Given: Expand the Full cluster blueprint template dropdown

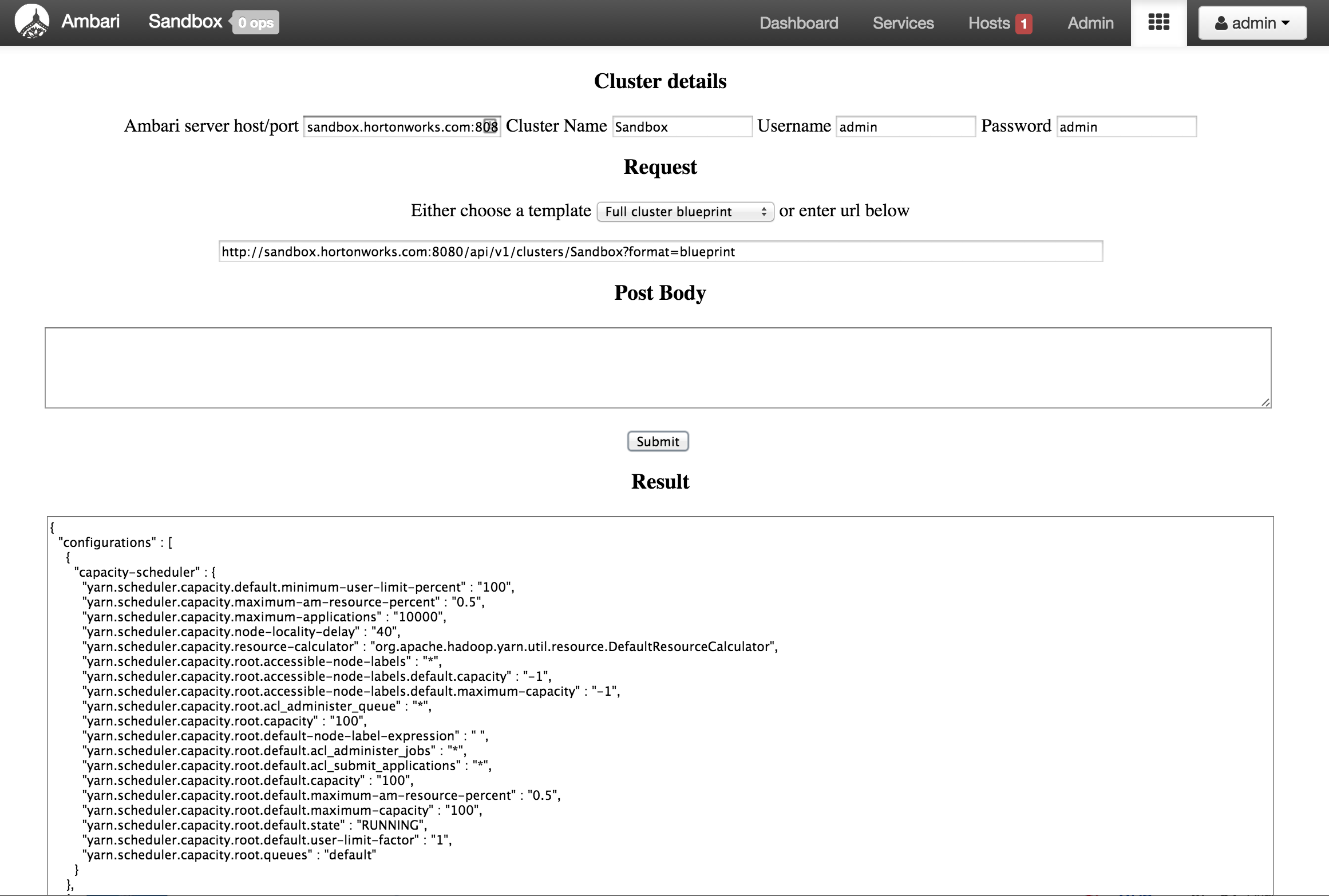Looking at the screenshot, I should coord(685,212).
